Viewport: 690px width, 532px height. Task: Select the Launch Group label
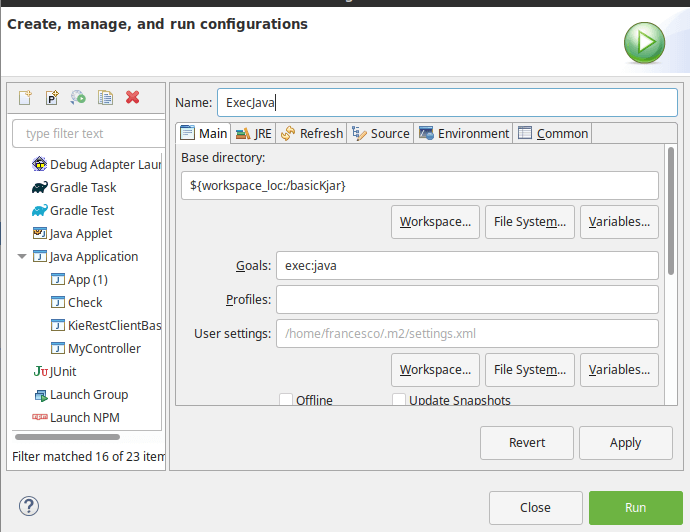[89, 394]
